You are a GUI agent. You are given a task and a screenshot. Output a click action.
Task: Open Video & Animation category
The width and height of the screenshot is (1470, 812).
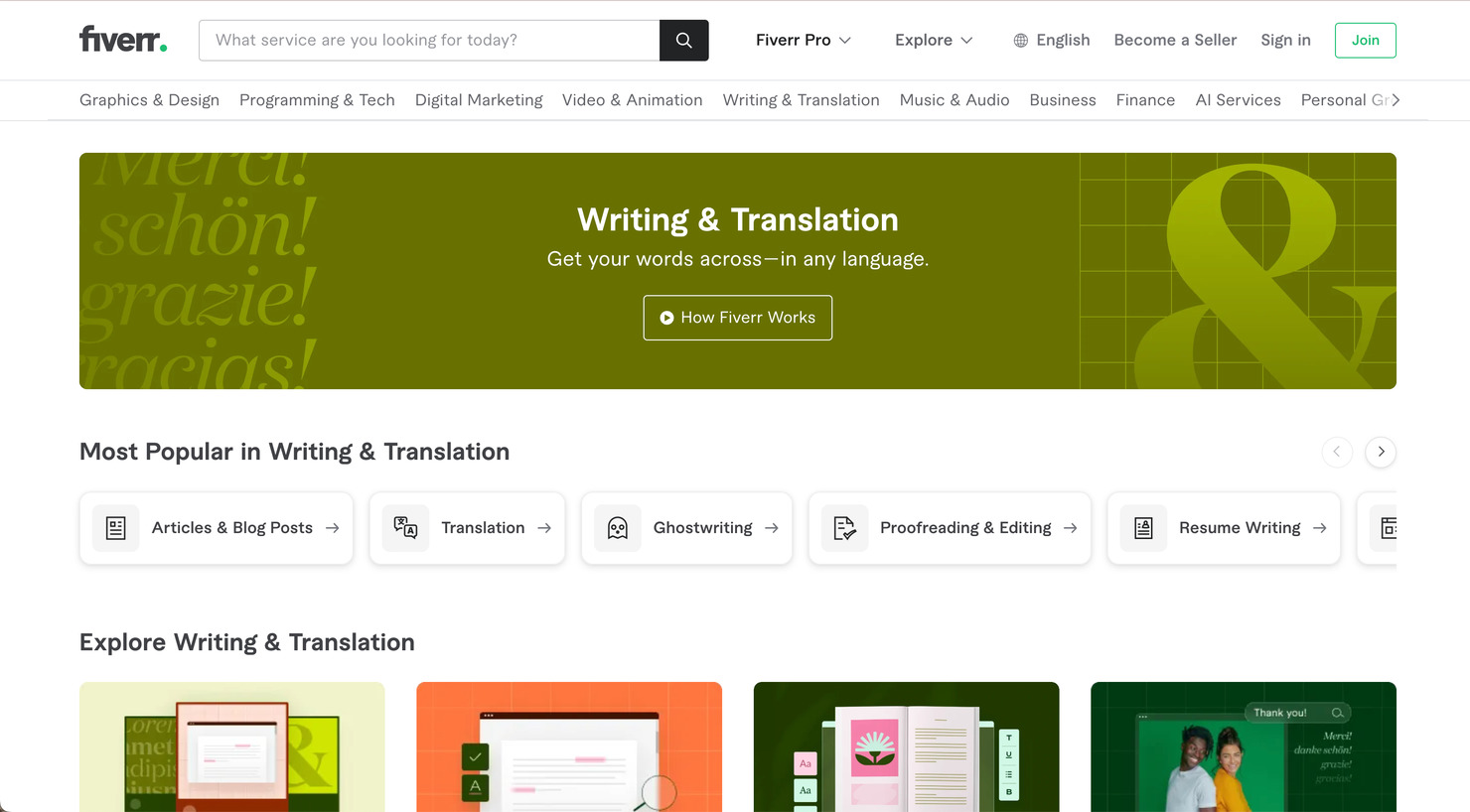[x=632, y=100]
